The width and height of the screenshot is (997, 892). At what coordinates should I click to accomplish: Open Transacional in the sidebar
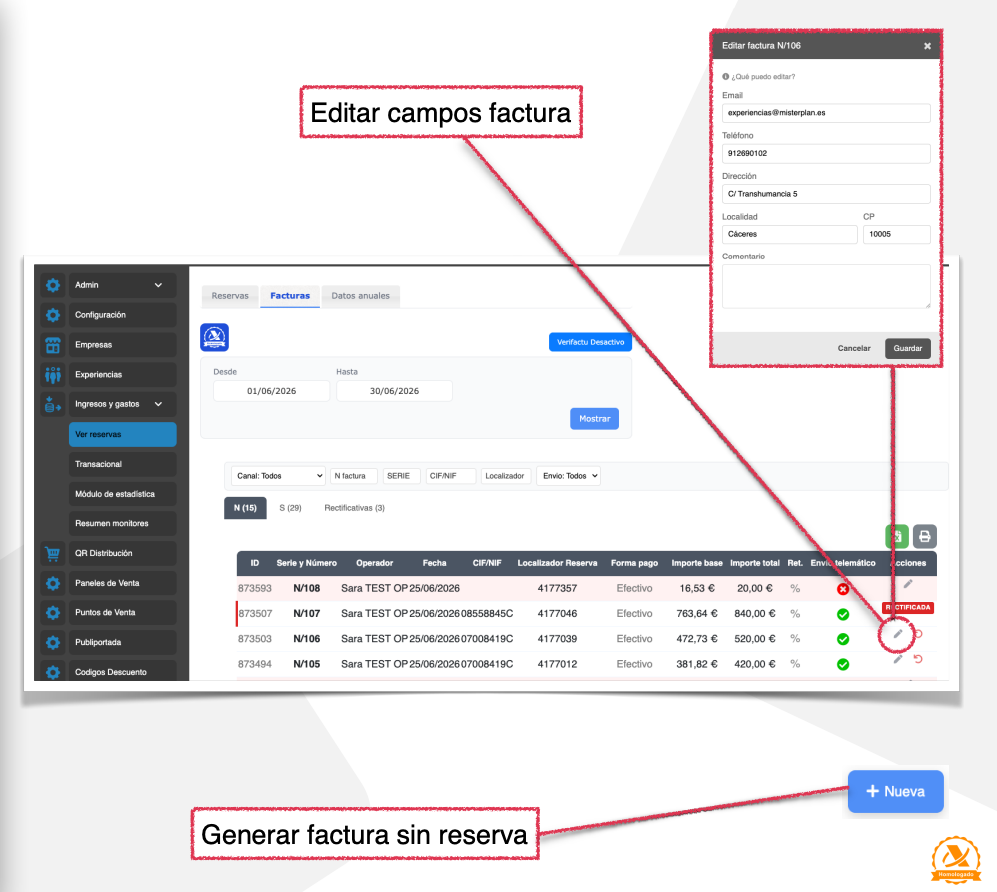point(122,464)
